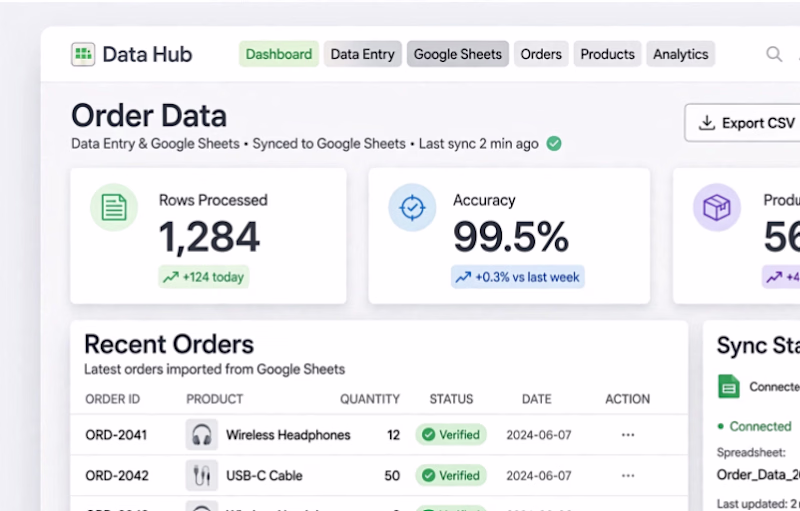Click the ACTION column header

point(628,399)
